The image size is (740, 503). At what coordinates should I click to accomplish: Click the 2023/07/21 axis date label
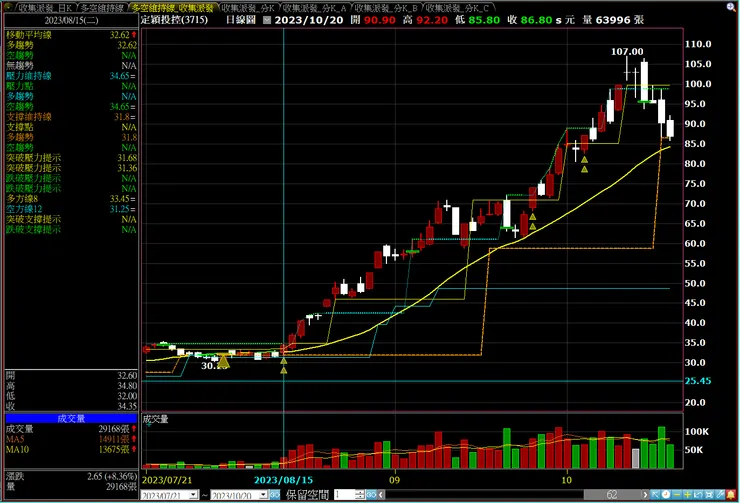tap(167, 480)
